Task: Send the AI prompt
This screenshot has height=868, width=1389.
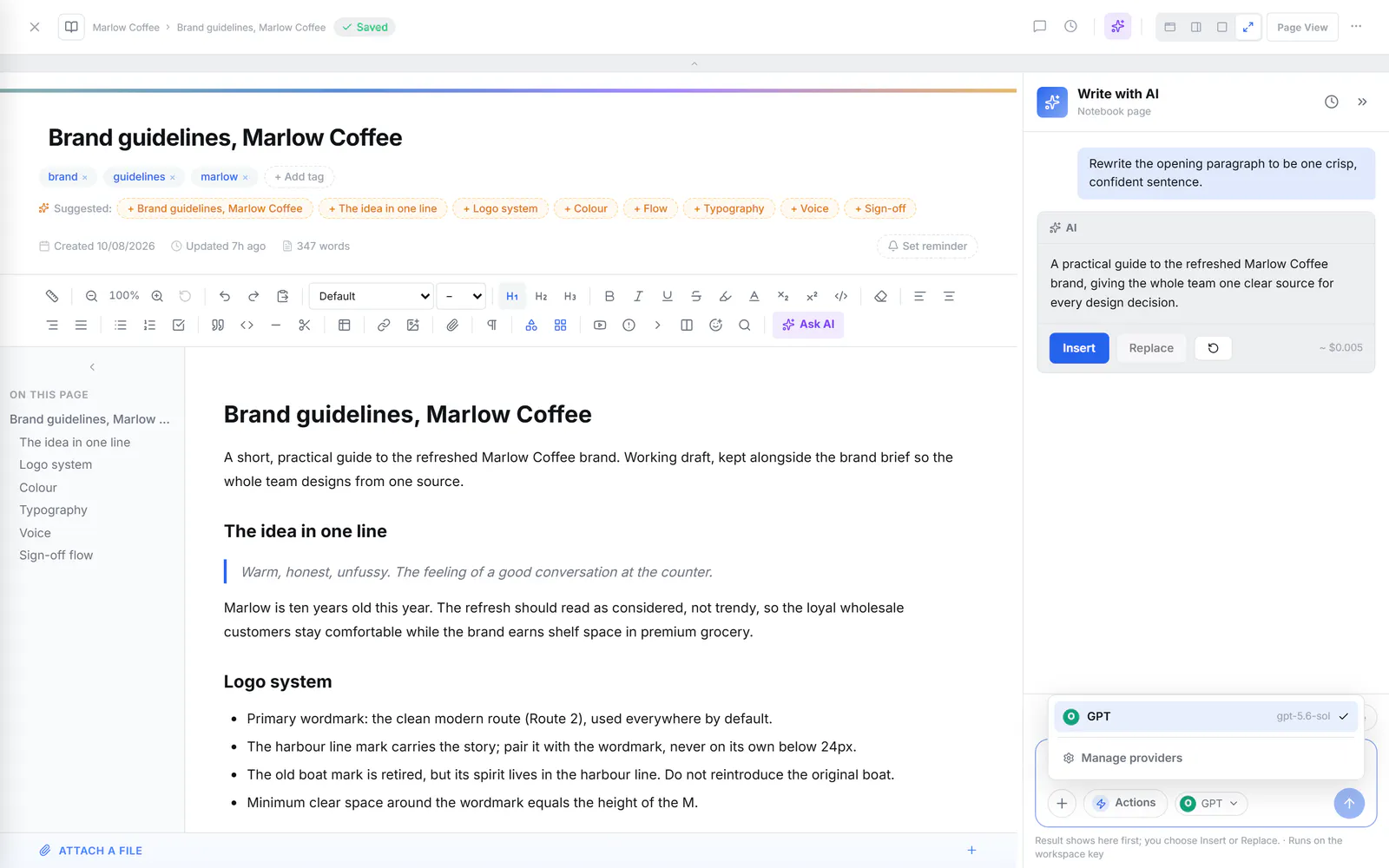Action: tap(1349, 803)
